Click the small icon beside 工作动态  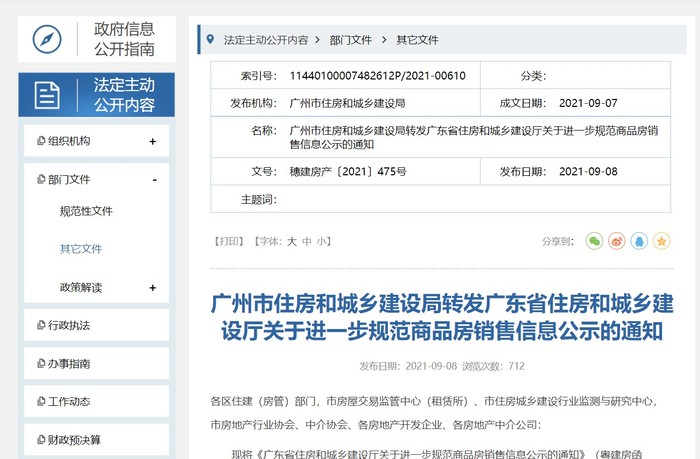(x=41, y=401)
